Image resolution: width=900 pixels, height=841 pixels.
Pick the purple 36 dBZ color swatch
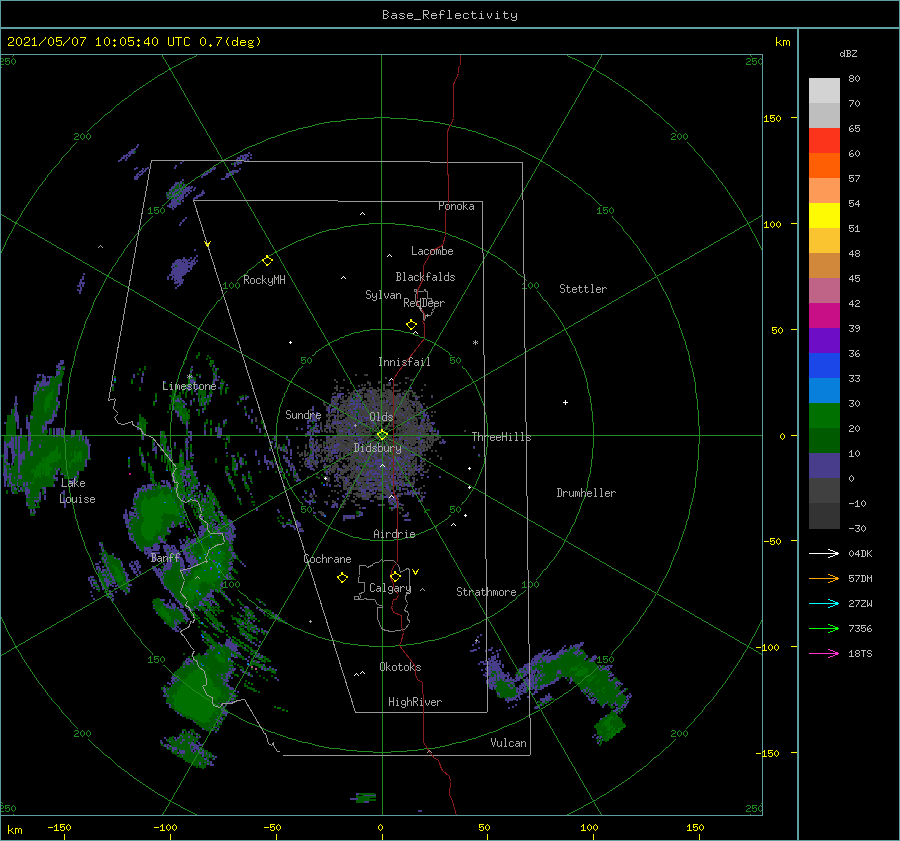pyautogui.click(x=824, y=341)
